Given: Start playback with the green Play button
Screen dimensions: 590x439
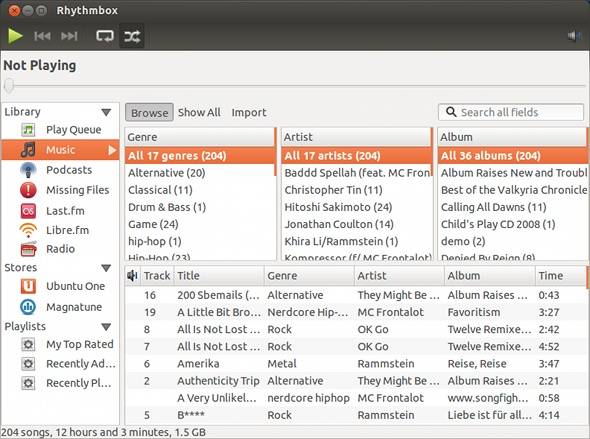Looking at the screenshot, I should [x=15, y=36].
